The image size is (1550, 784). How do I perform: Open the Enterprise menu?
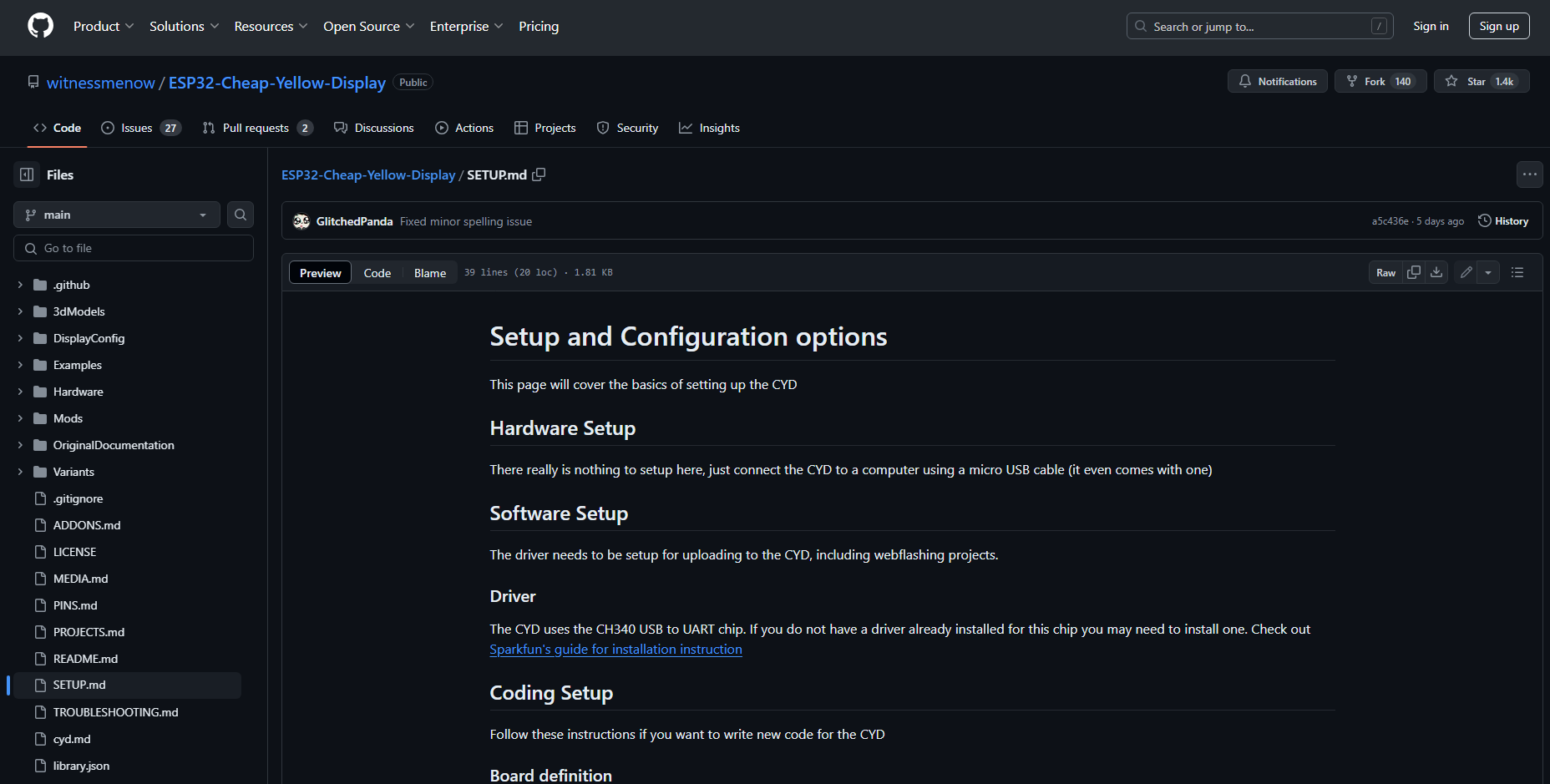466,26
